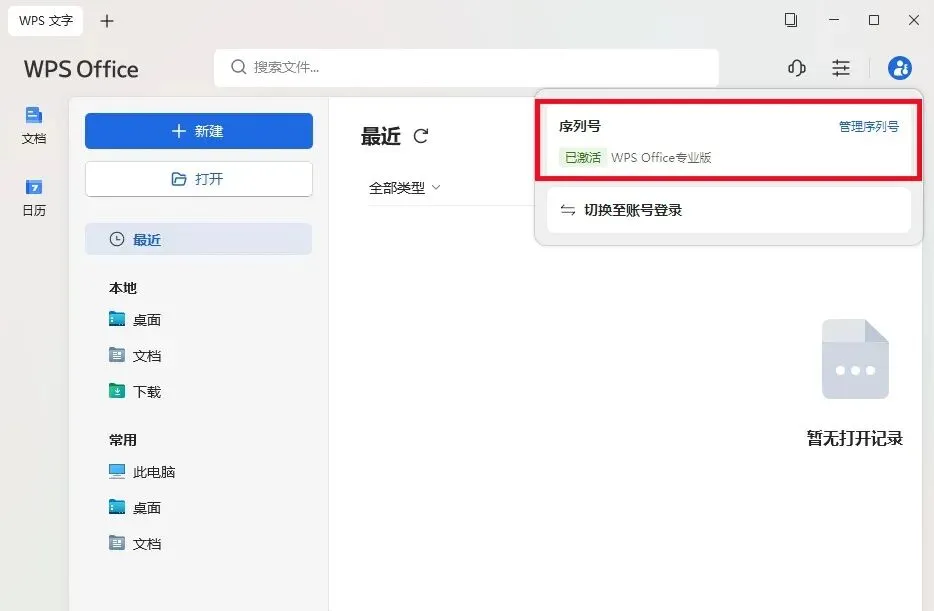Click the WPS Office logo title
The image size is (934, 611).
(x=81, y=69)
